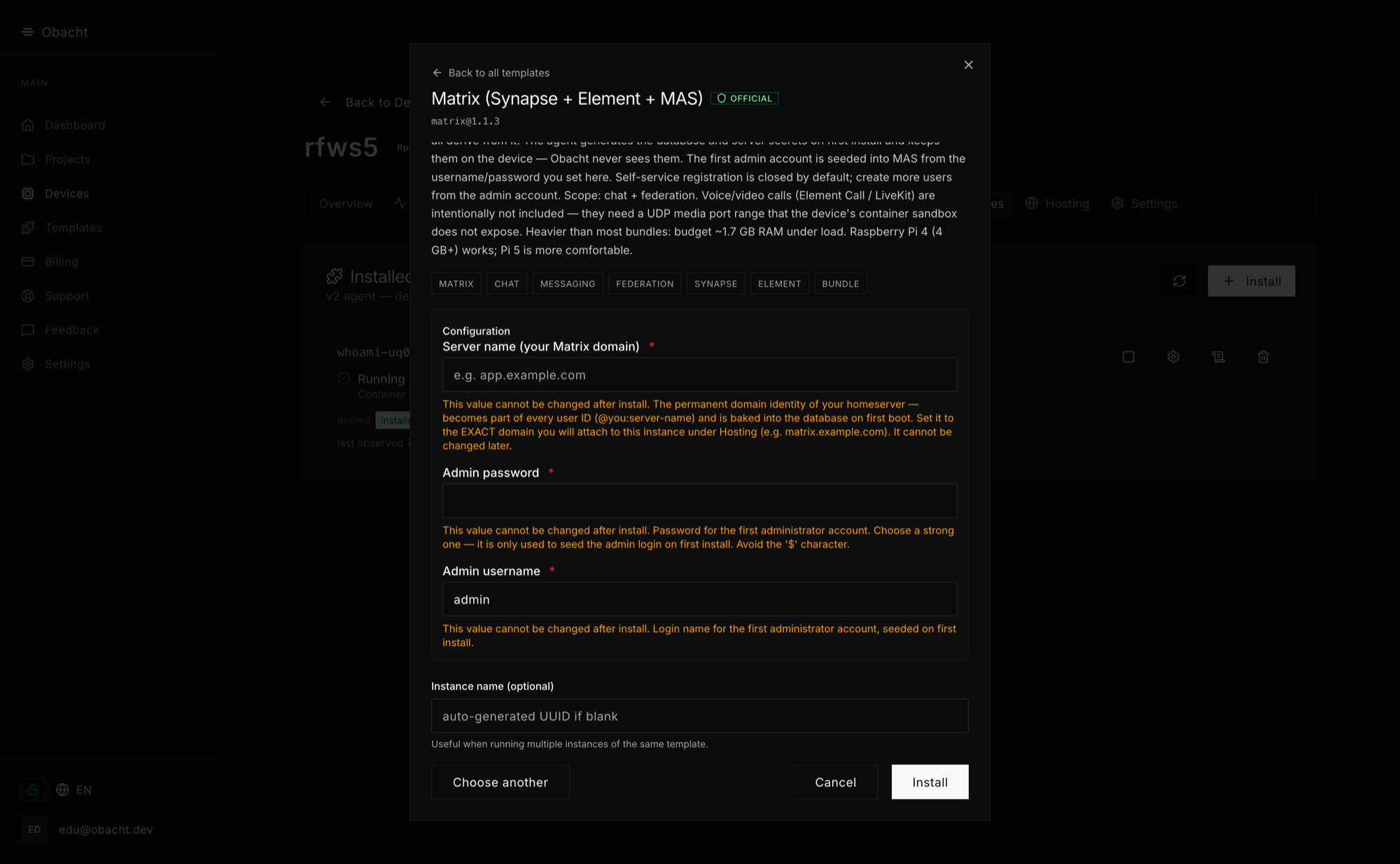Image resolution: width=1400 pixels, height=864 pixels.
Task: Open whoami instance settings gear
Action: click(x=1173, y=357)
